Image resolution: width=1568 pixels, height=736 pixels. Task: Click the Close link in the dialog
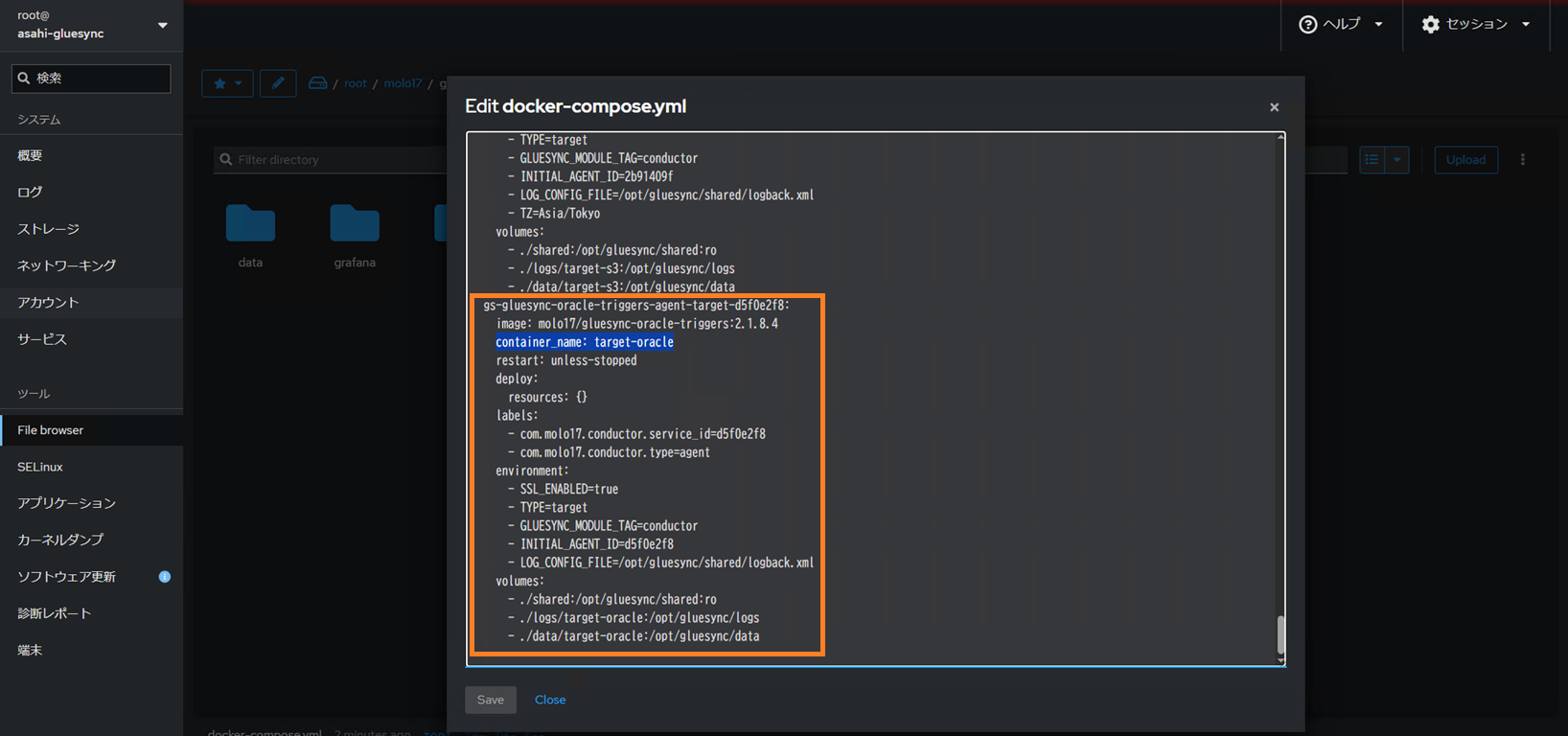point(550,700)
